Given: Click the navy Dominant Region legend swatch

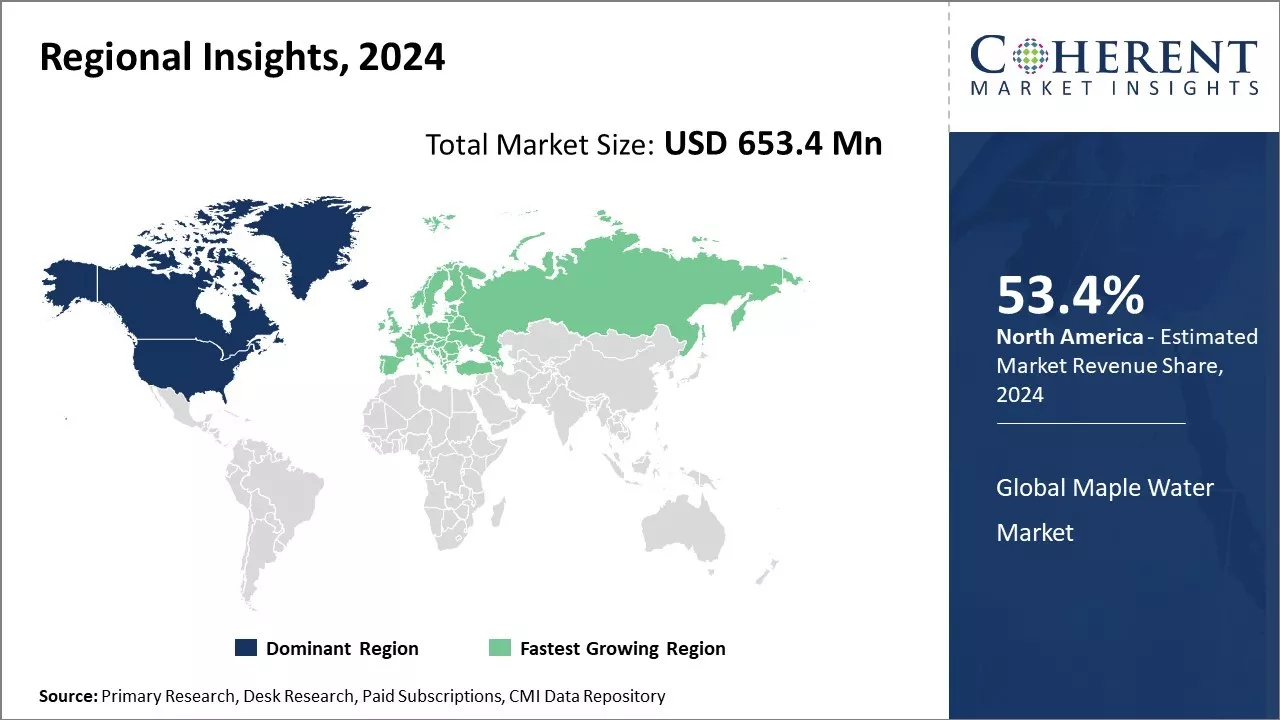Looking at the screenshot, I should tap(246, 648).
